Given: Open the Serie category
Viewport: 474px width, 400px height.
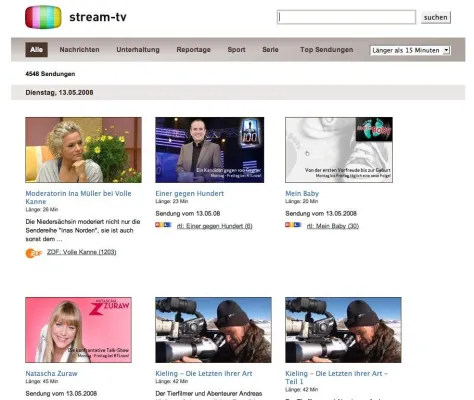Looking at the screenshot, I should (x=270, y=50).
